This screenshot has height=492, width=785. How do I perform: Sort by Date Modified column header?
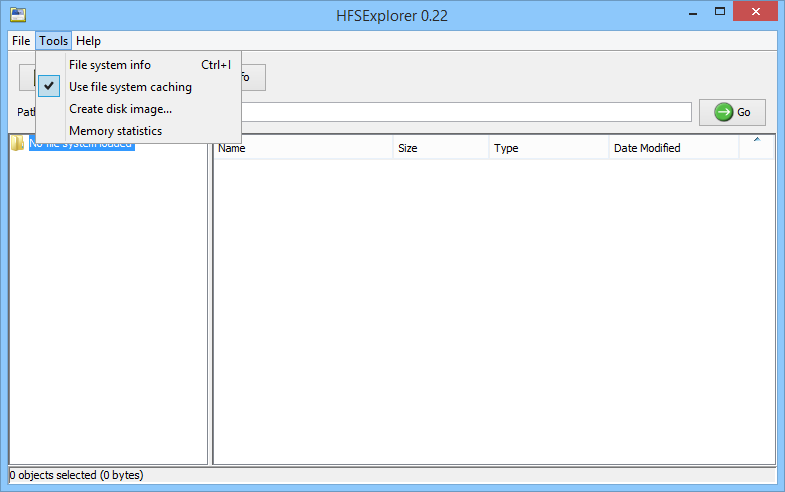click(674, 148)
